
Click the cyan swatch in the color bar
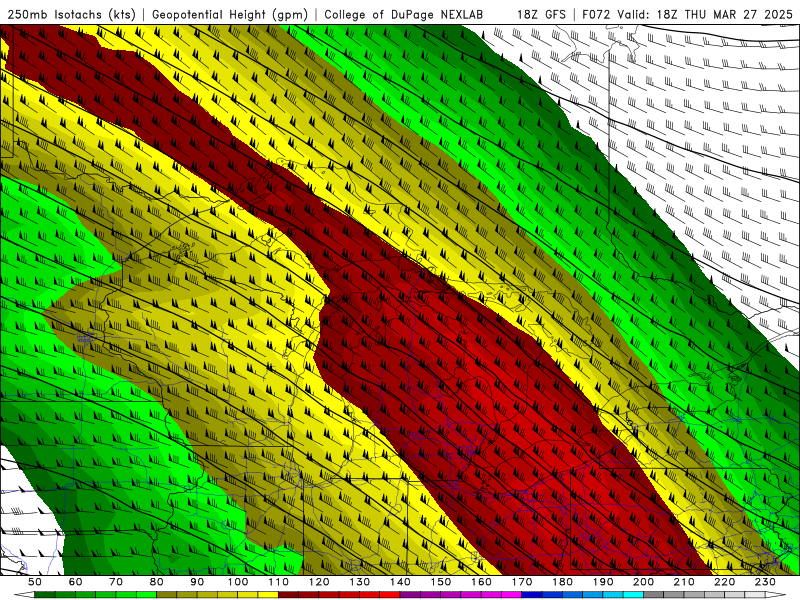633,595
